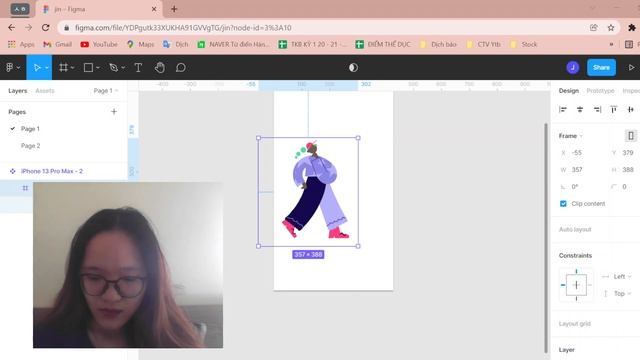Viewport: 640px width, 360px height.
Task: Toggle the Clip content checkbox
Action: point(563,203)
